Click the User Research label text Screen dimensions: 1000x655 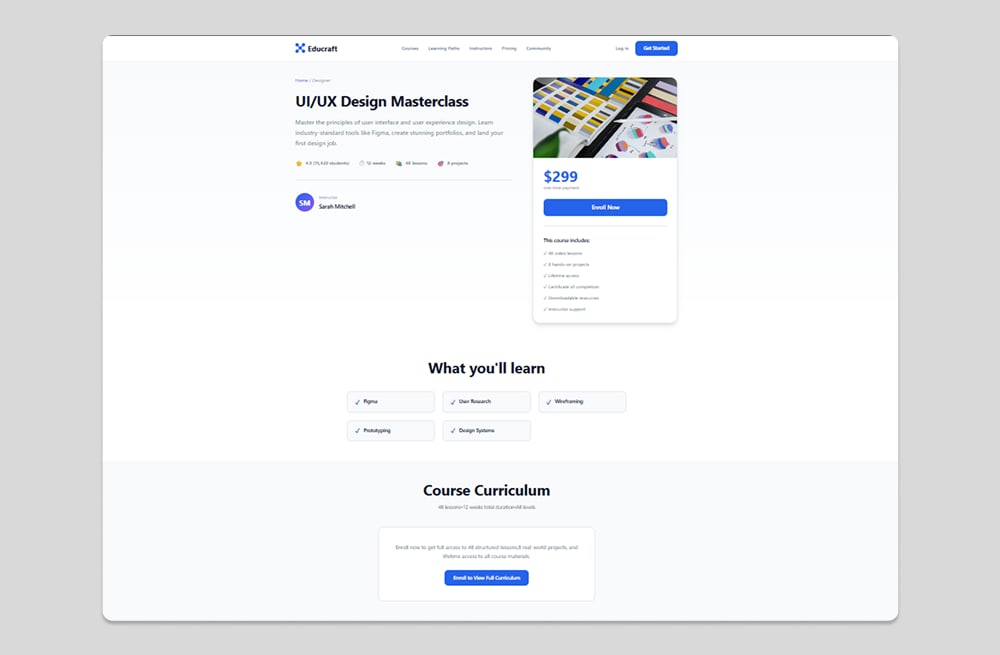(475, 402)
